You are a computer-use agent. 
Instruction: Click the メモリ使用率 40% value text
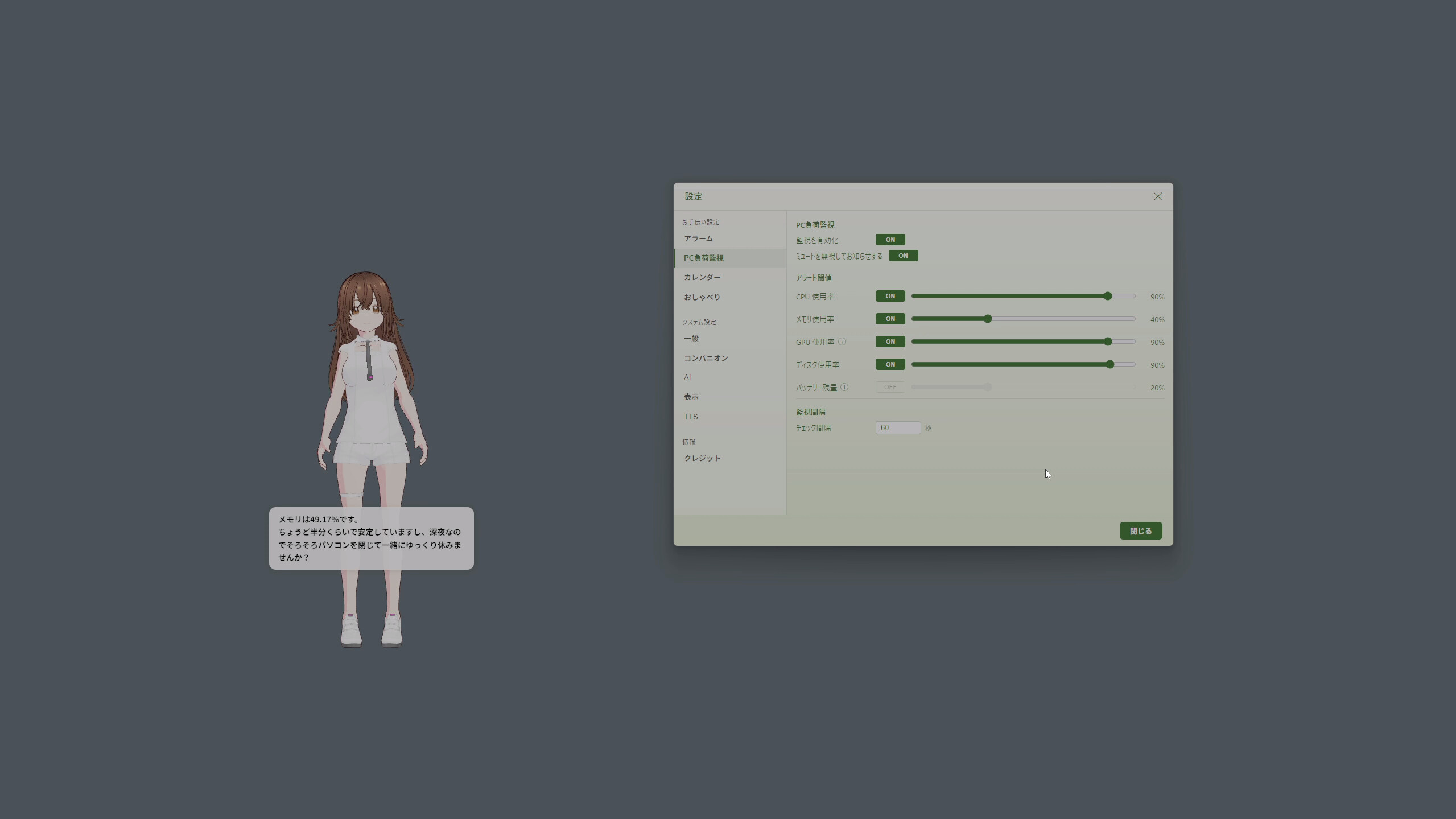point(1157,319)
